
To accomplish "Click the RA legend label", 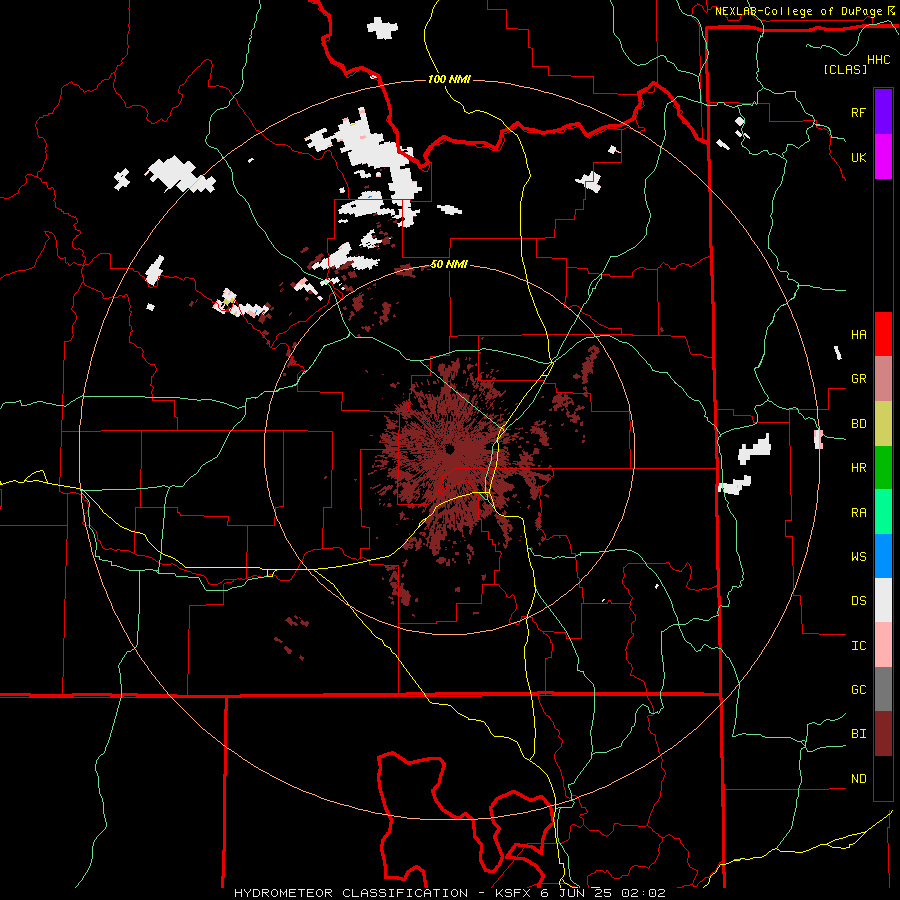I will (858, 513).
